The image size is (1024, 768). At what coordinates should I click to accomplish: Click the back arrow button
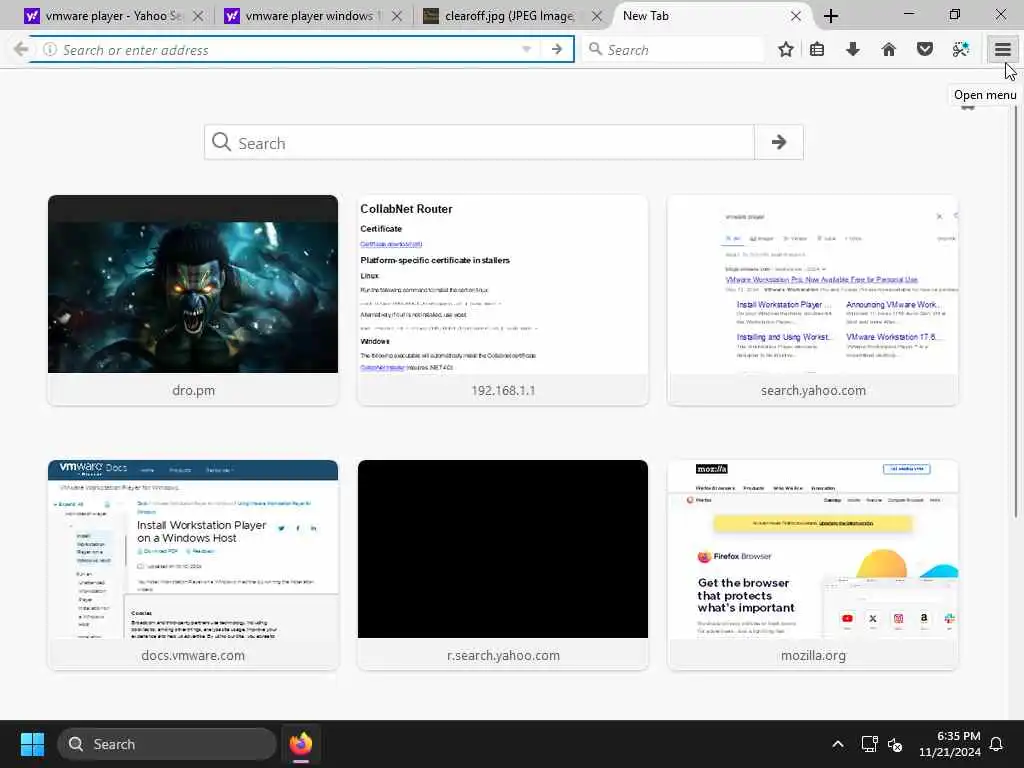(20, 49)
